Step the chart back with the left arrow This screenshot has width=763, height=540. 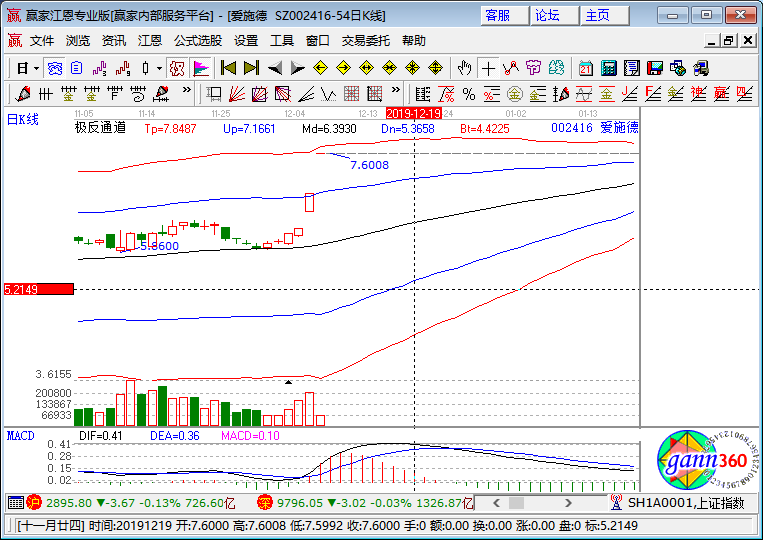coord(274,68)
